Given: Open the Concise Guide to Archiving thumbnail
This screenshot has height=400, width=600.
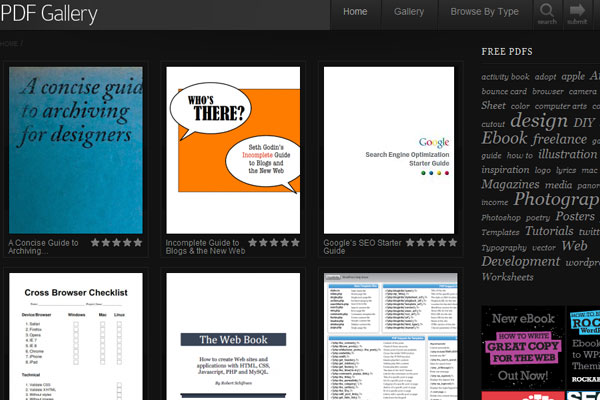Looking at the screenshot, I should tap(76, 150).
